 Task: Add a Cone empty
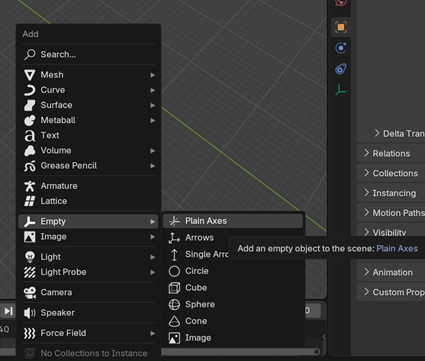tap(233, 321)
